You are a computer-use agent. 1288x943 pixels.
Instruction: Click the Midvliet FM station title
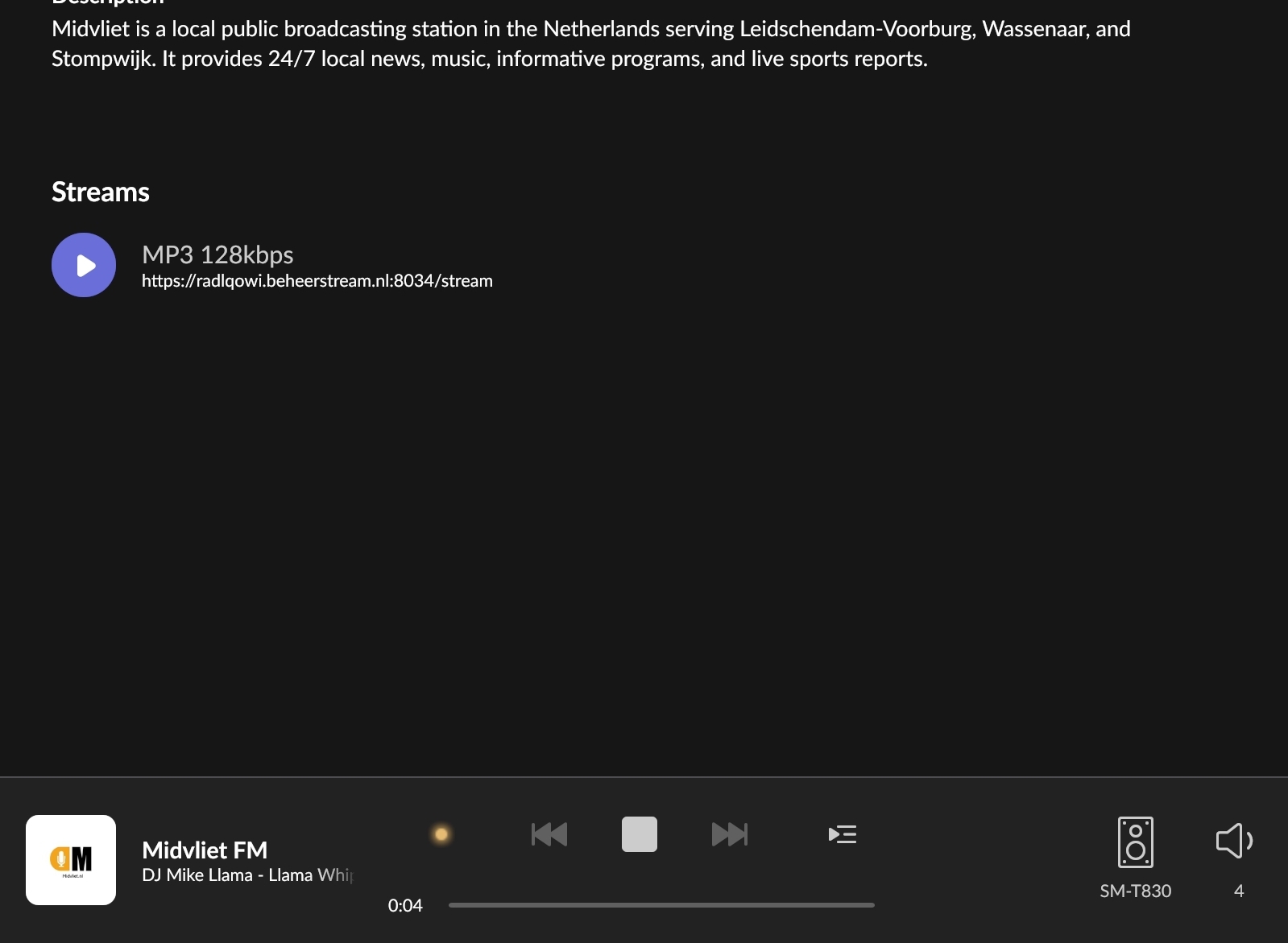coord(205,850)
